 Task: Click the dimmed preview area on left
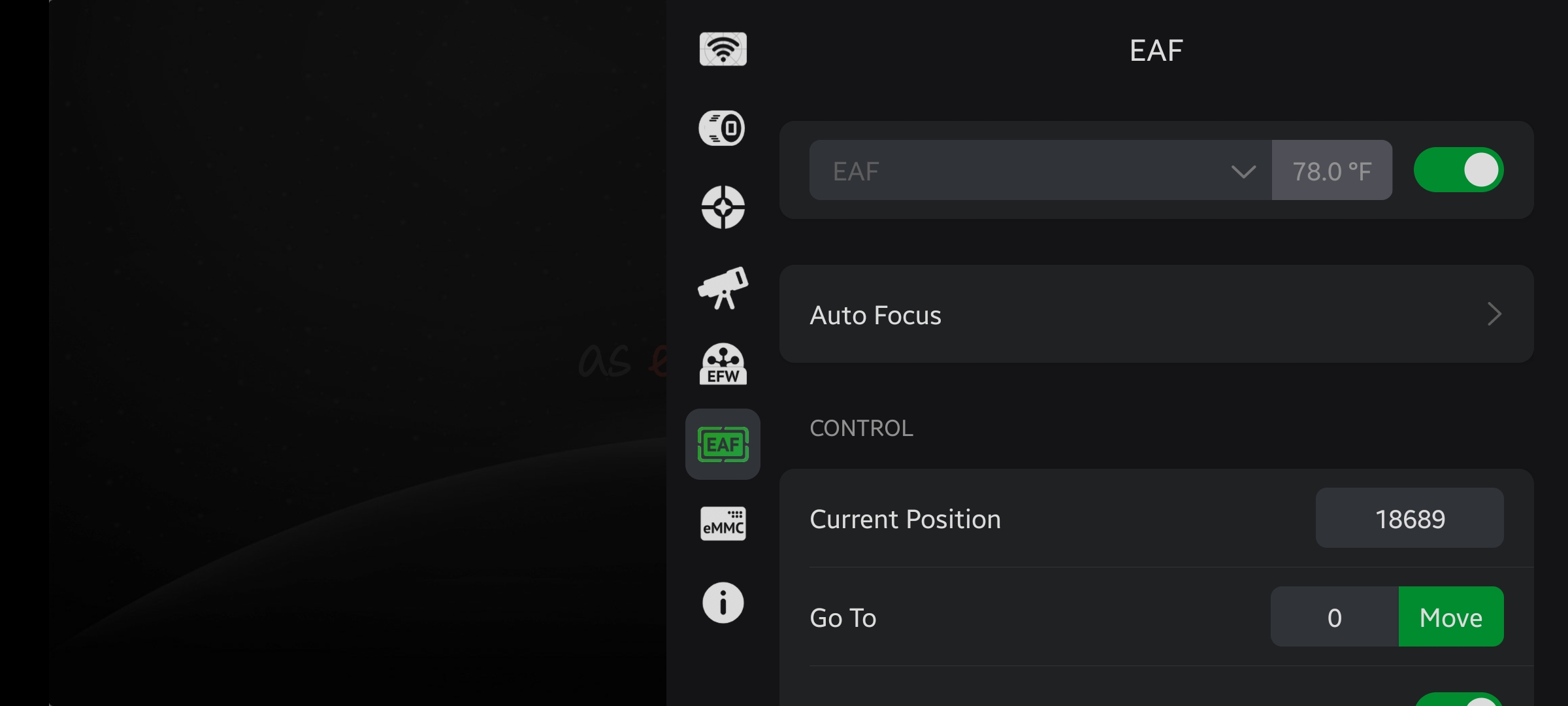[x=357, y=353]
